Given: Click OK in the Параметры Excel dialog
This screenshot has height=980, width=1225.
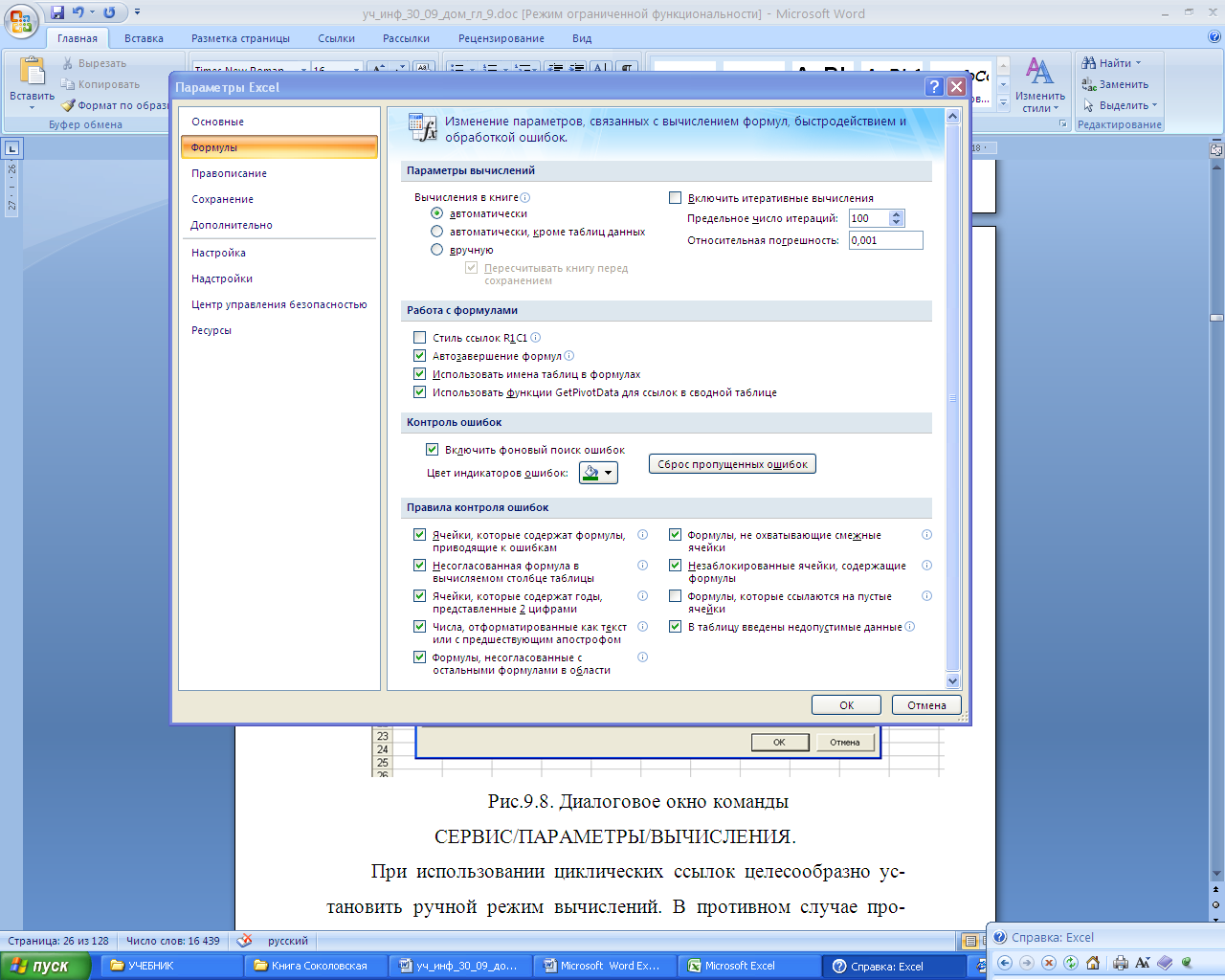Looking at the screenshot, I should pyautogui.click(x=846, y=705).
